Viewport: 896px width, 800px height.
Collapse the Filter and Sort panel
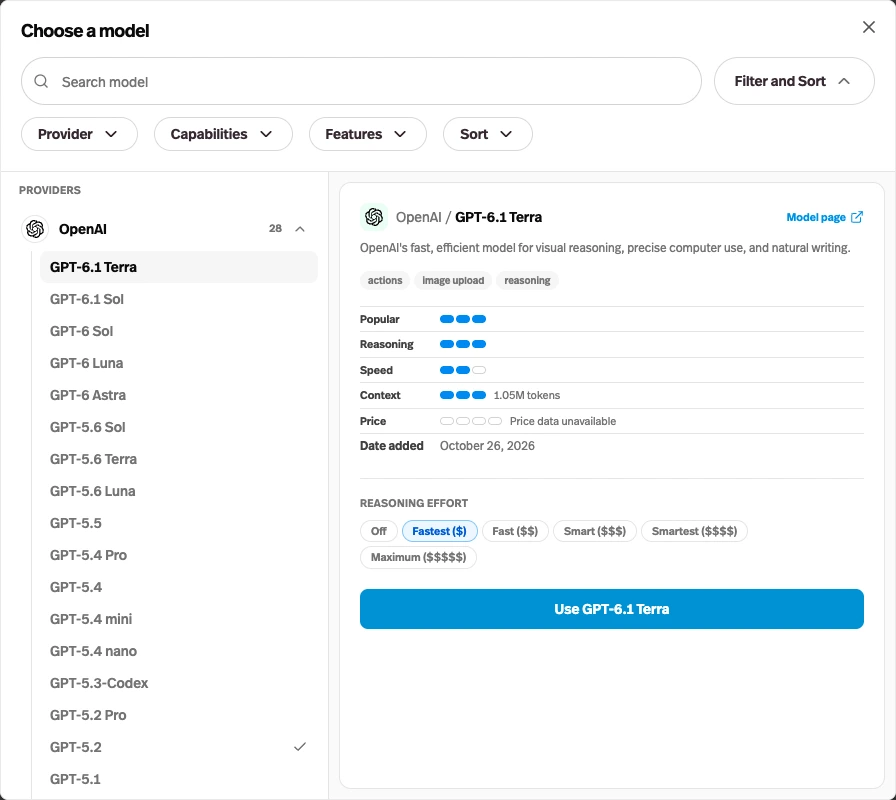[794, 81]
